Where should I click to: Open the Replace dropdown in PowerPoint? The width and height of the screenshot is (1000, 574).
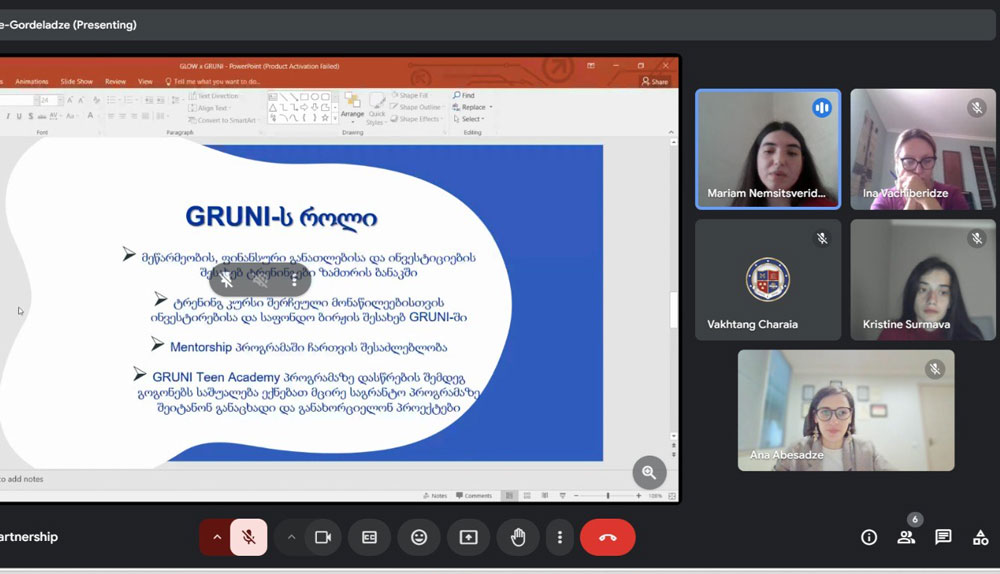click(474, 107)
